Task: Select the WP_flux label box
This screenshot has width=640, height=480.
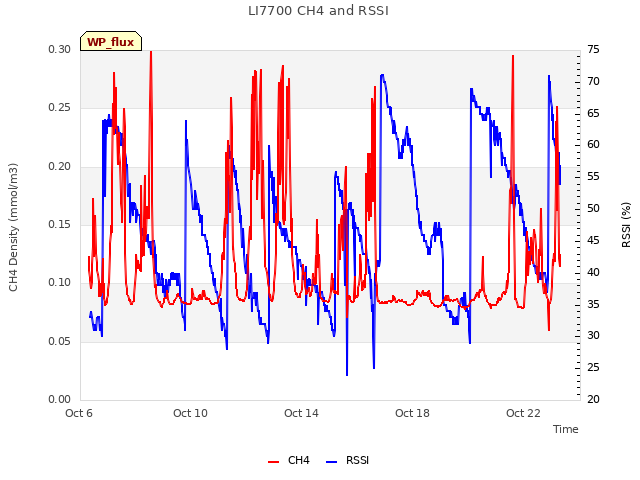Action: point(111,42)
